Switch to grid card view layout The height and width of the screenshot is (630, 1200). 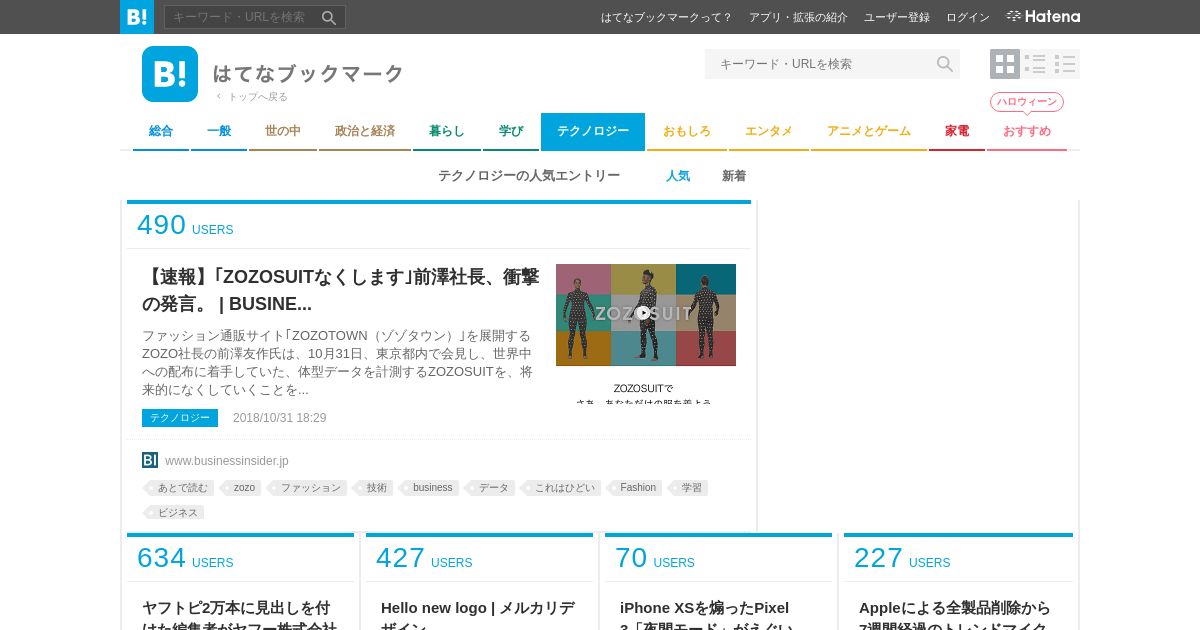(x=1005, y=64)
